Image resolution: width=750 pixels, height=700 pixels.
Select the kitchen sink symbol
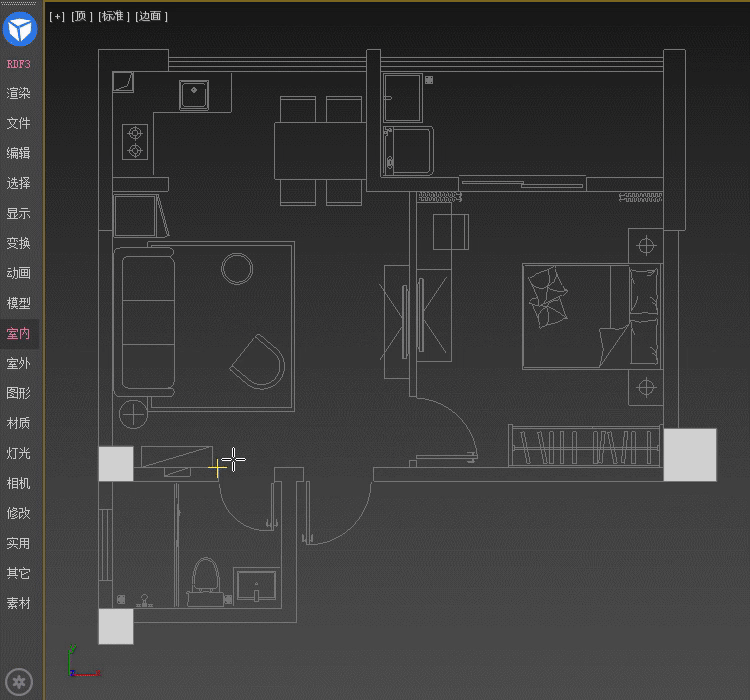pos(194,95)
